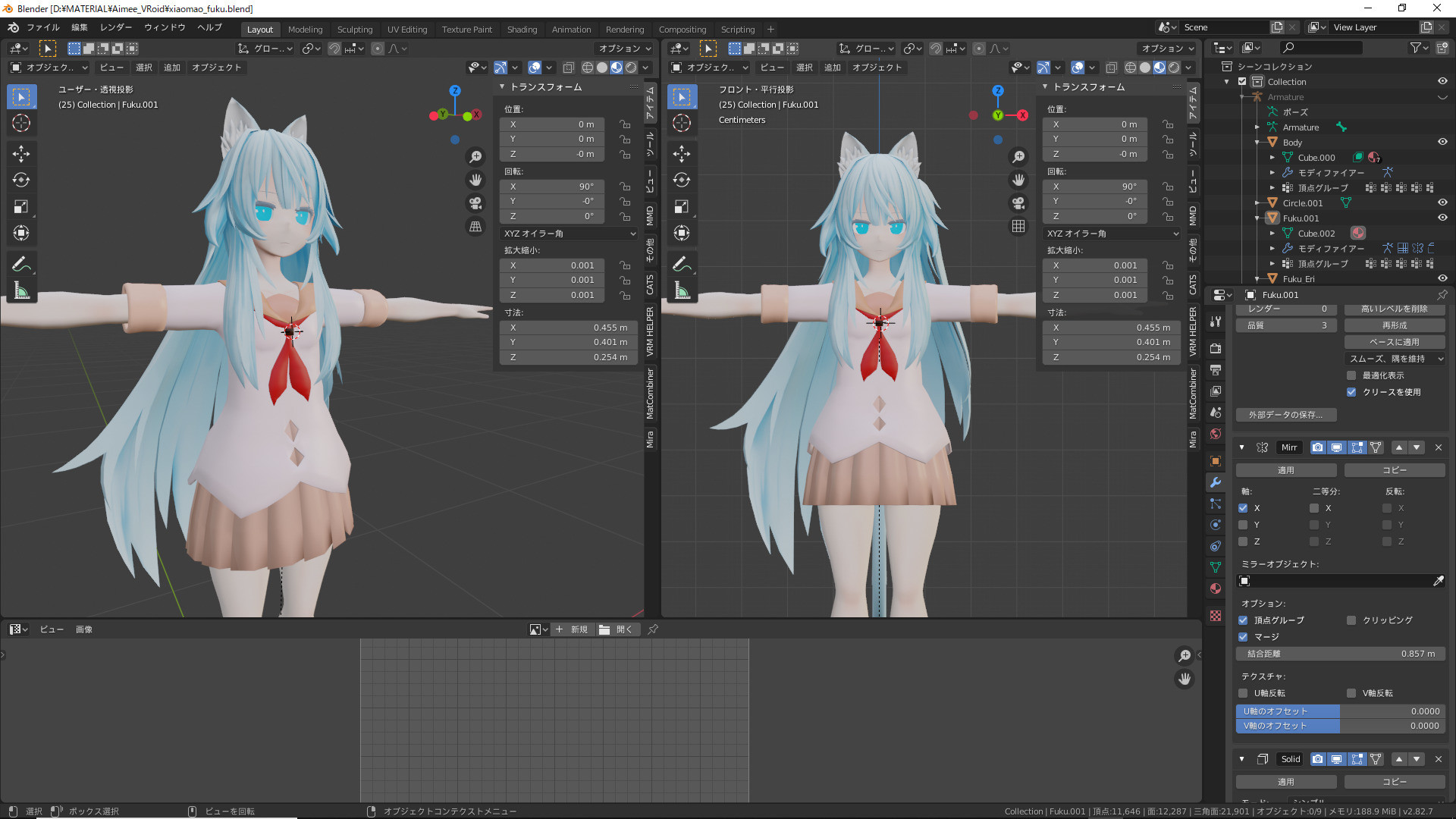Open the Output properties printer tab
The height and width of the screenshot is (819, 1456).
coord(1216,369)
